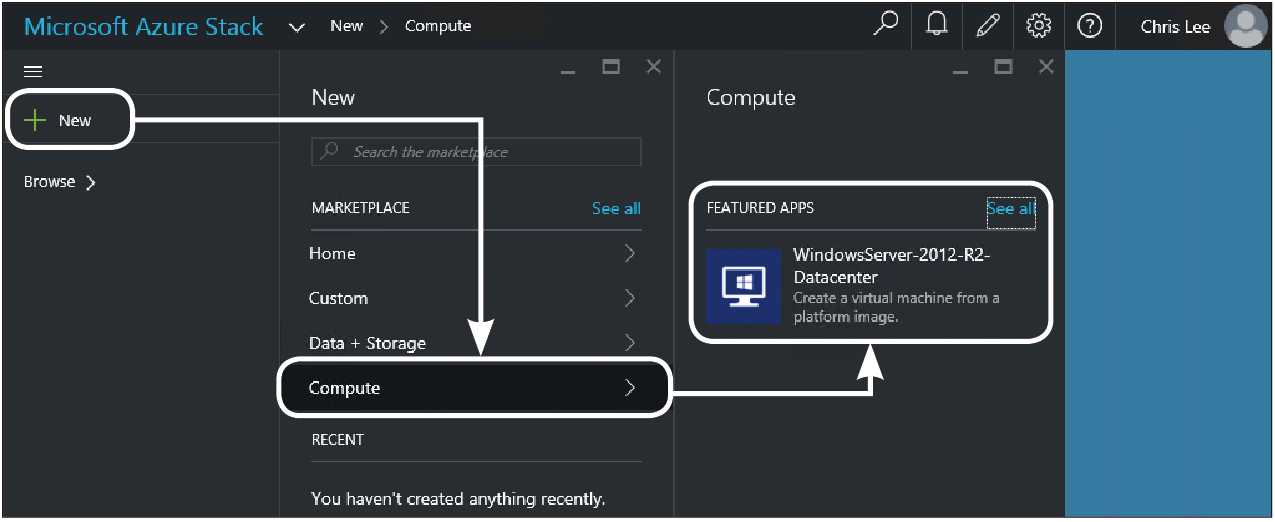Click the 'You haven't created anything recently.' text

point(458,498)
